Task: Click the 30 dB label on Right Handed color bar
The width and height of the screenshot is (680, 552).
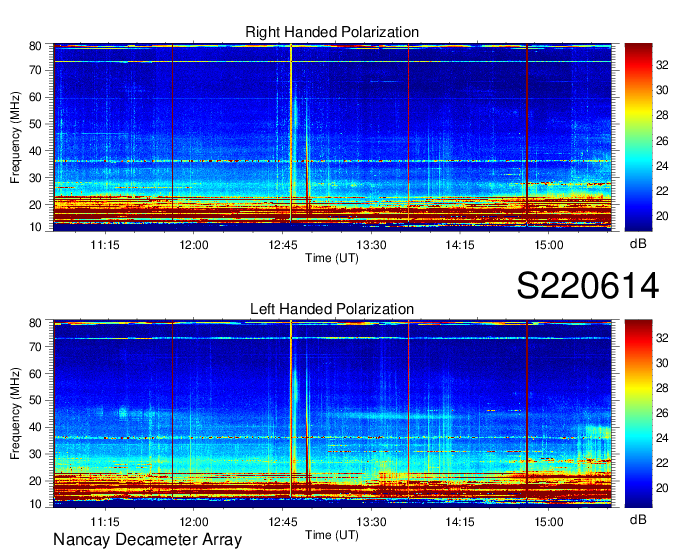Action: pos(662,90)
